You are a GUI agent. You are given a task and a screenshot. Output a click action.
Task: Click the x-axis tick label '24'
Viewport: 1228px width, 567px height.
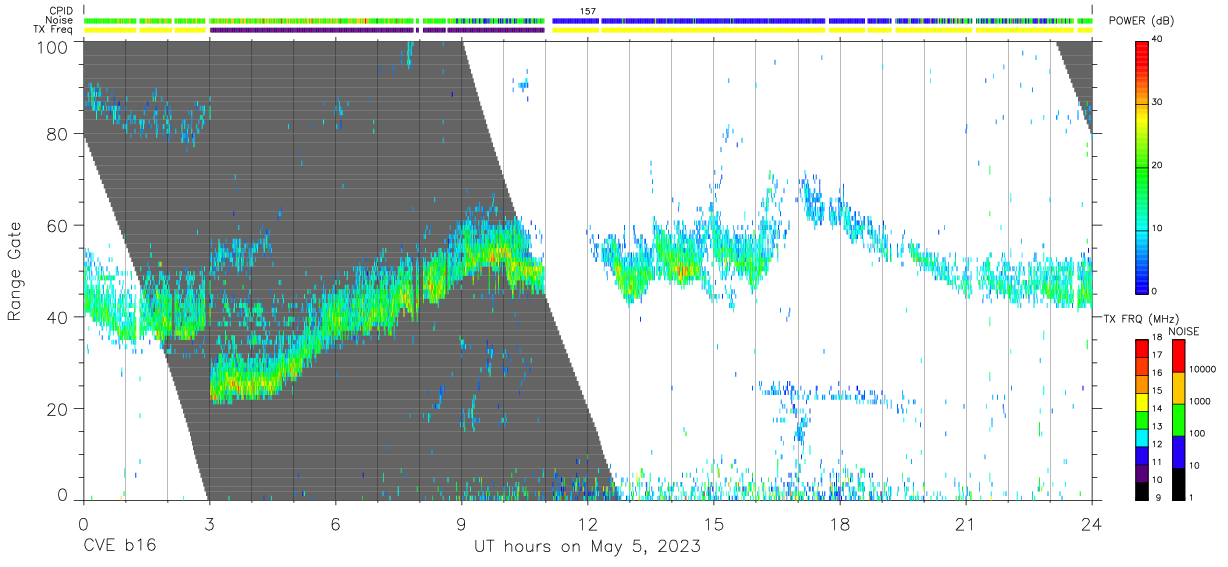[1091, 525]
